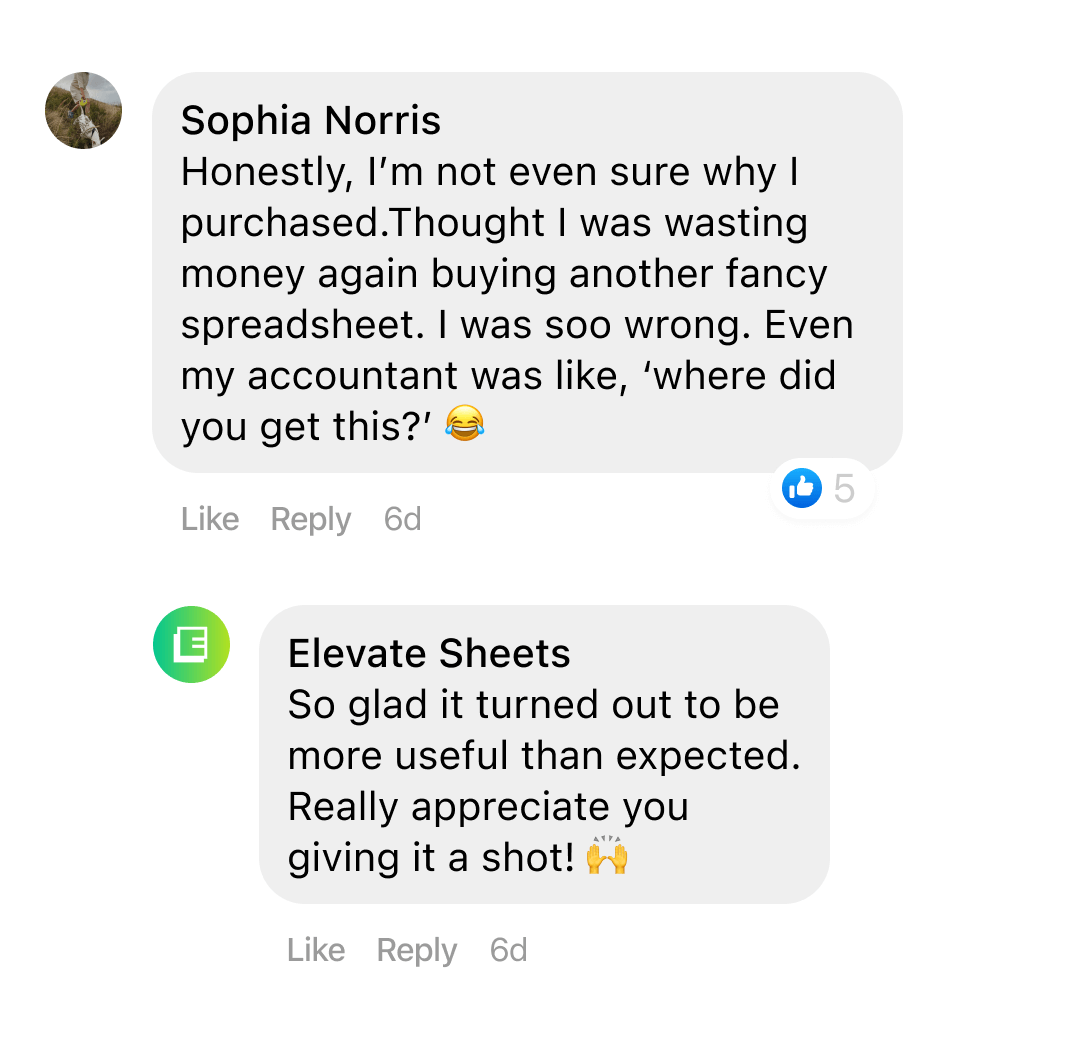
Task: Like the Elevate Sheets reply
Action: (316, 950)
